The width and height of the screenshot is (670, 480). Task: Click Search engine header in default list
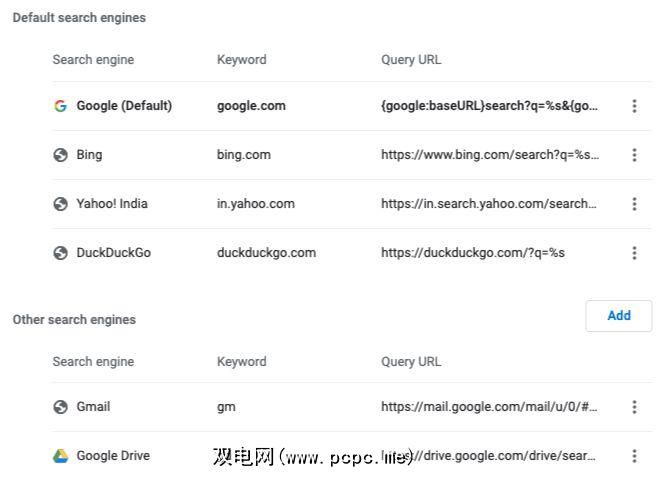pos(93,59)
